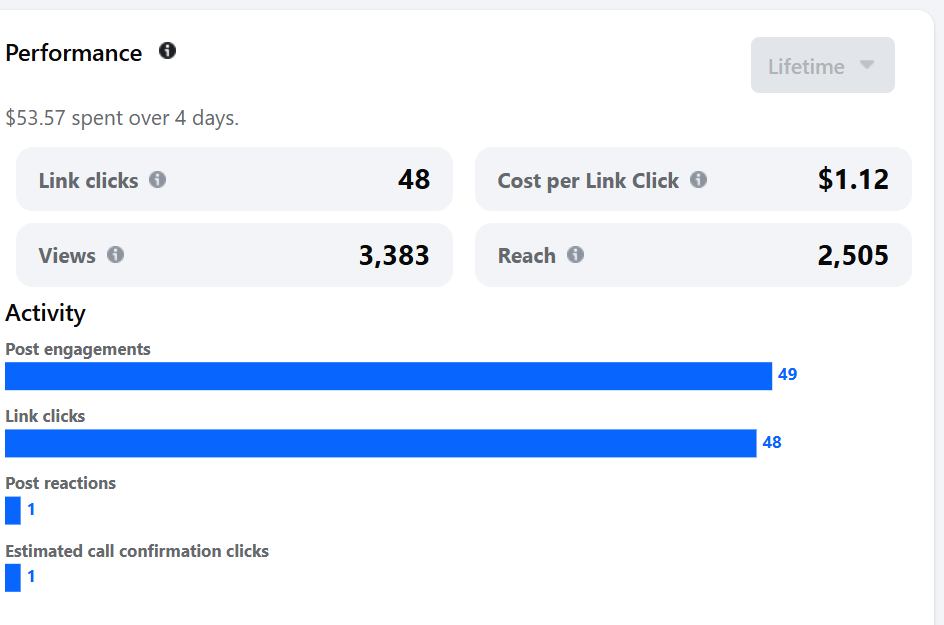944x625 pixels.
Task: Click info icon beside Cost per Link Click
Action: (x=698, y=179)
